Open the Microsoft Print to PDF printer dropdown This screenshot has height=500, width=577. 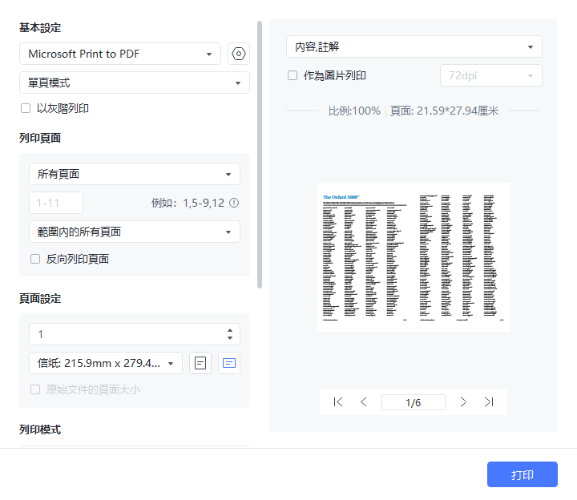pyautogui.click(x=120, y=54)
